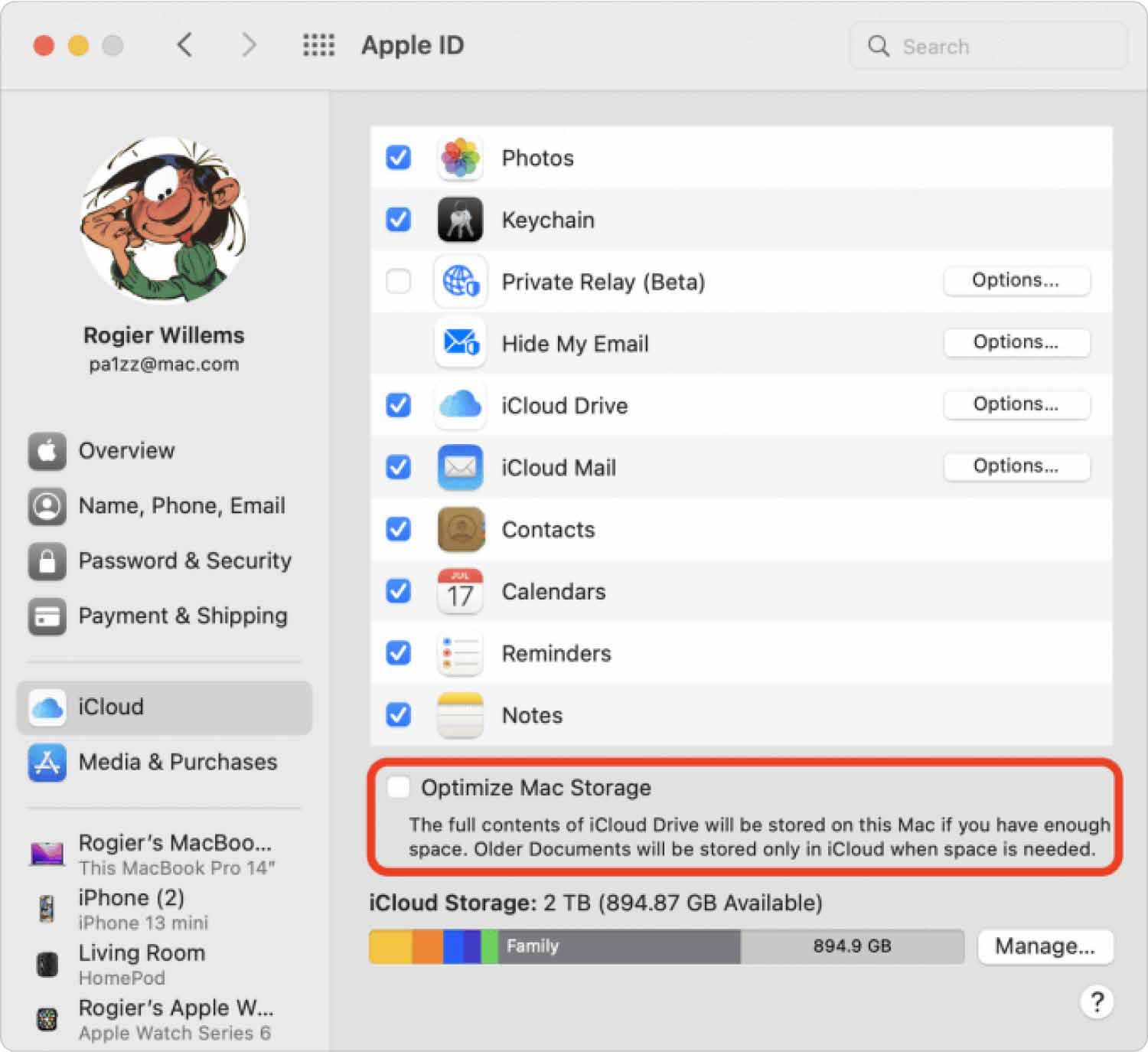This screenshot has width=1148, height=1052.
Task: Open Hide My Email Options button
Action: click(1016, 343)
